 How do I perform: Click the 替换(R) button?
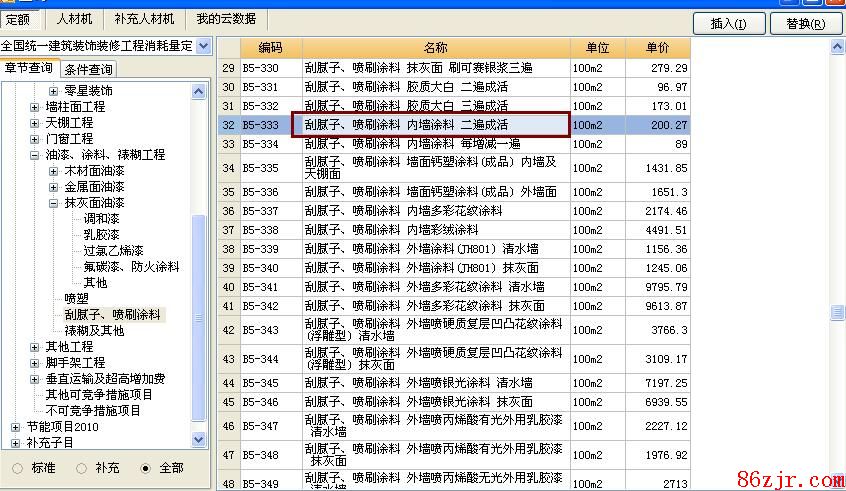pyautogui.click(x=805, y=23)
